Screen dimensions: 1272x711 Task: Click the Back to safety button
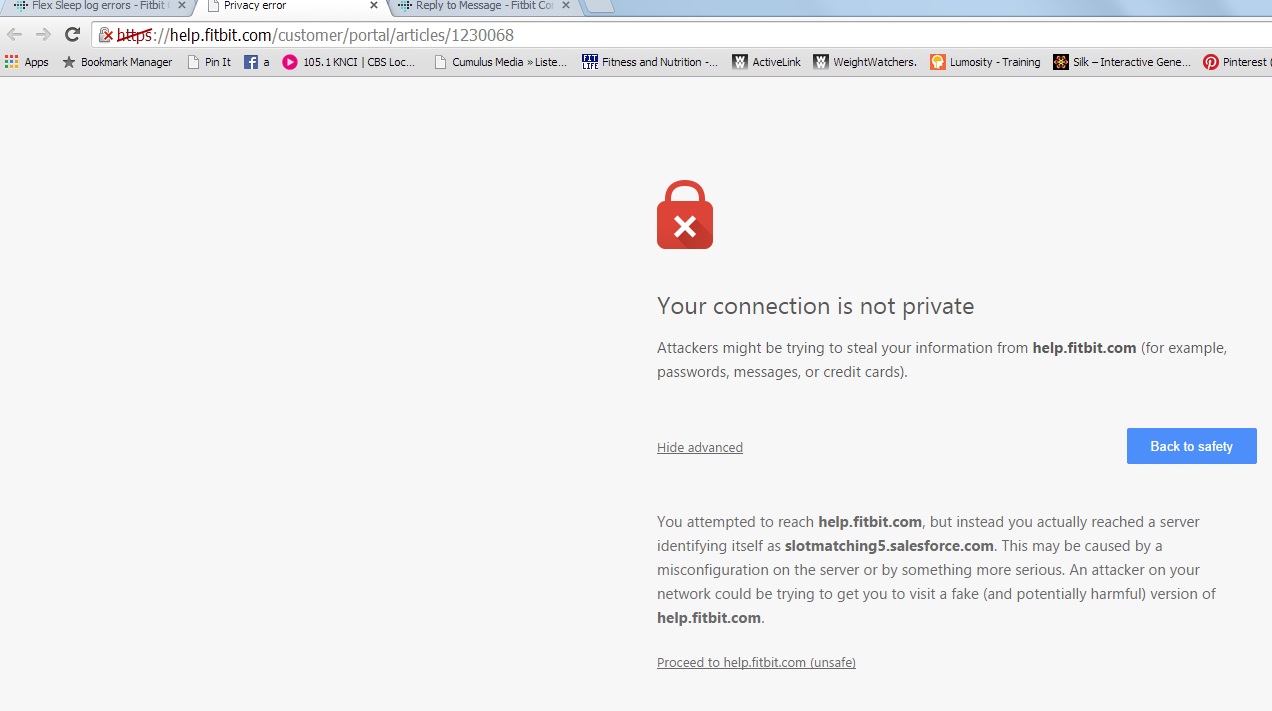click(x=1191, y=446)
